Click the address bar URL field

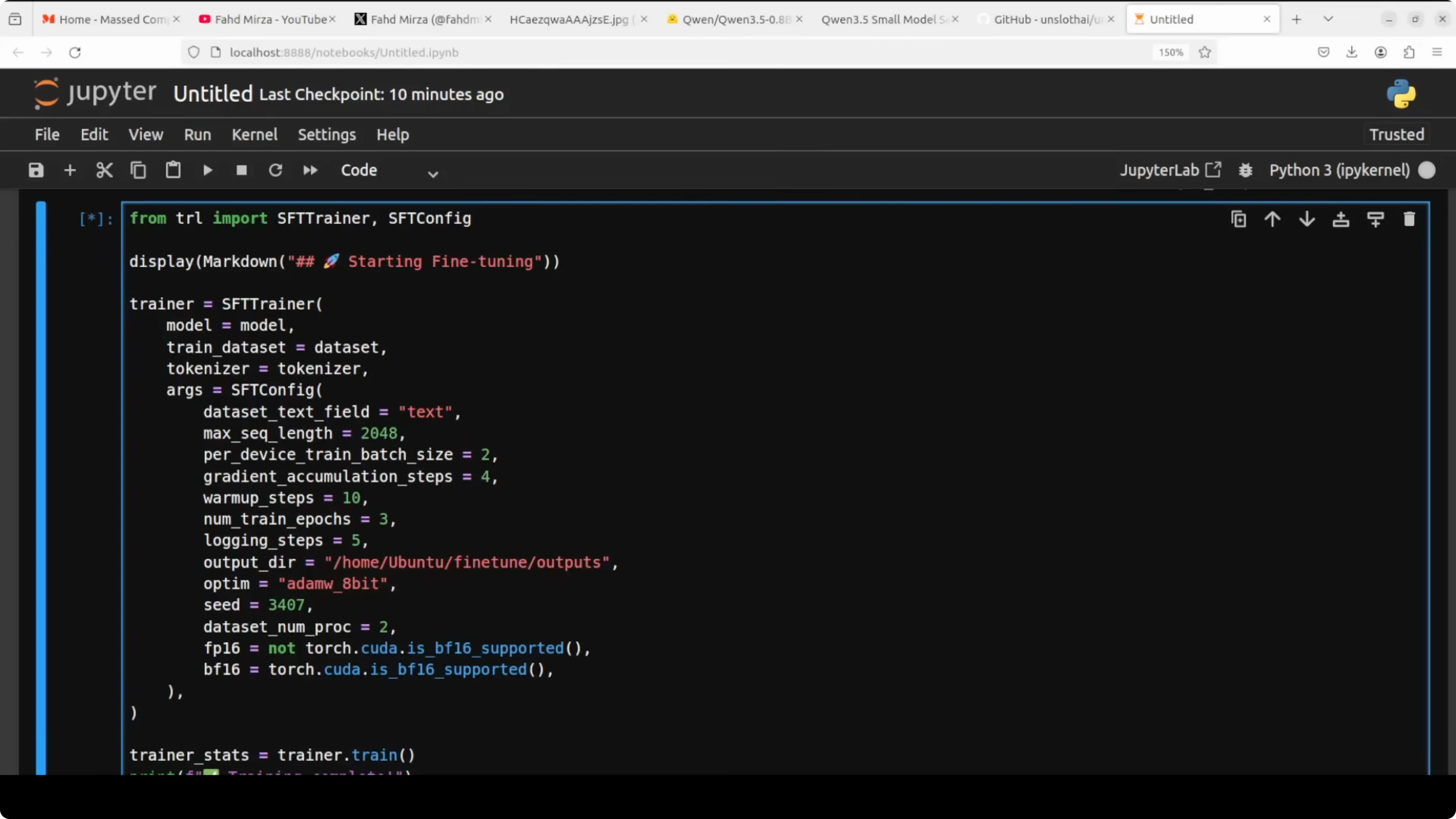click(x=344, y=52)
